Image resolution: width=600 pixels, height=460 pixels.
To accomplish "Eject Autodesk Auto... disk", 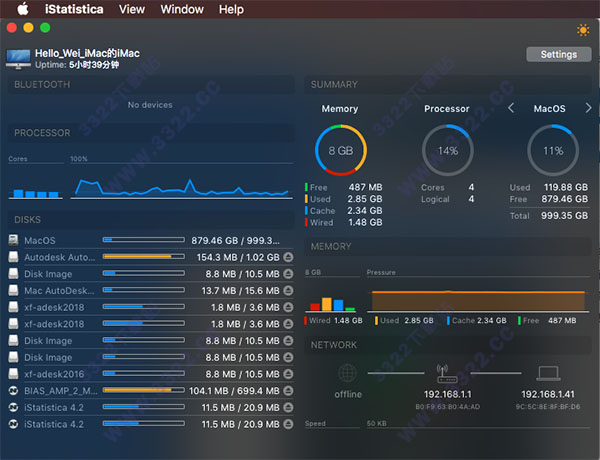I will pyautogui.click(x=289, y=257).
